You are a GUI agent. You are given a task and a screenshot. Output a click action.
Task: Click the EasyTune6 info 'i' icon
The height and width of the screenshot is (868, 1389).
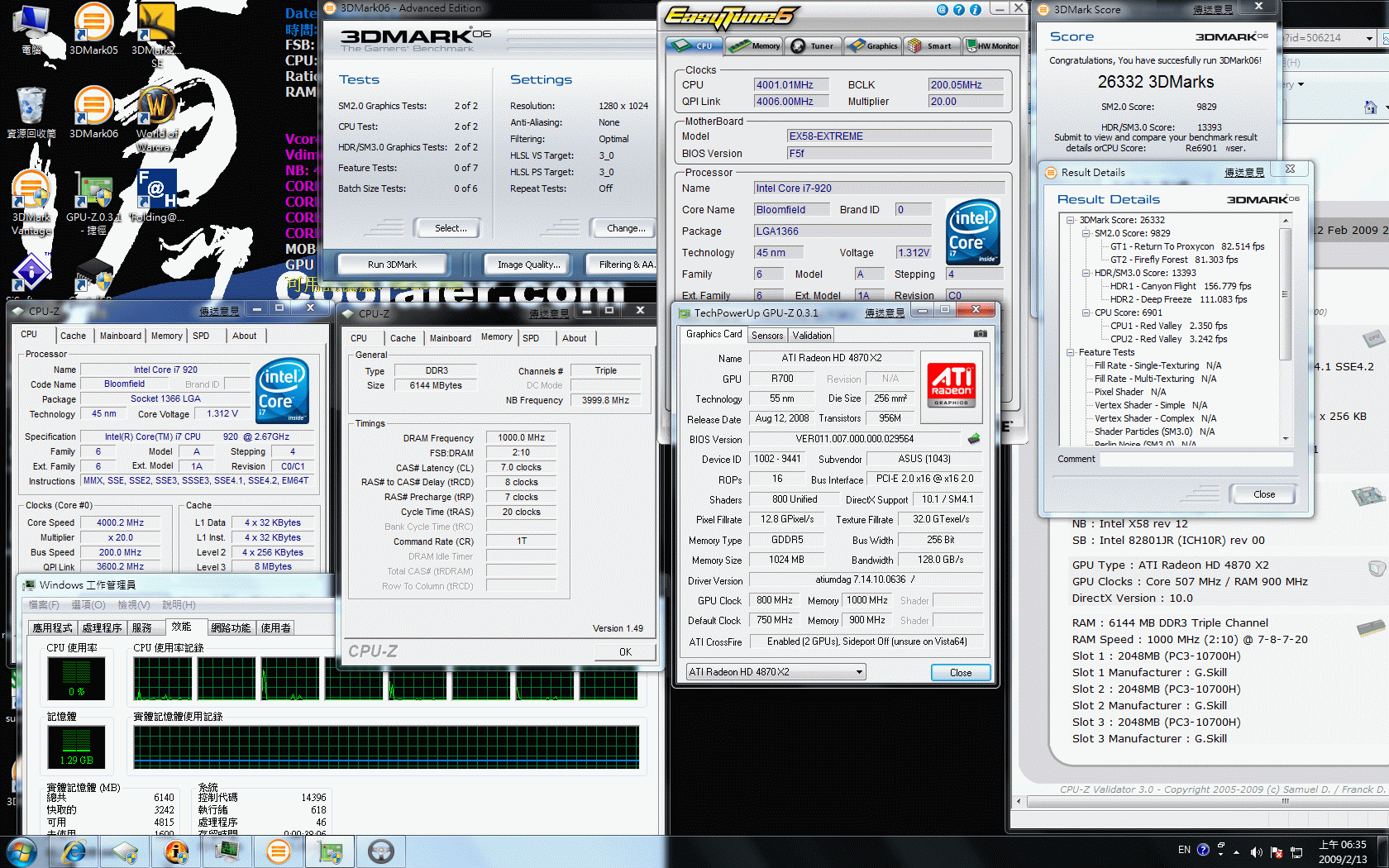[975, 10]
